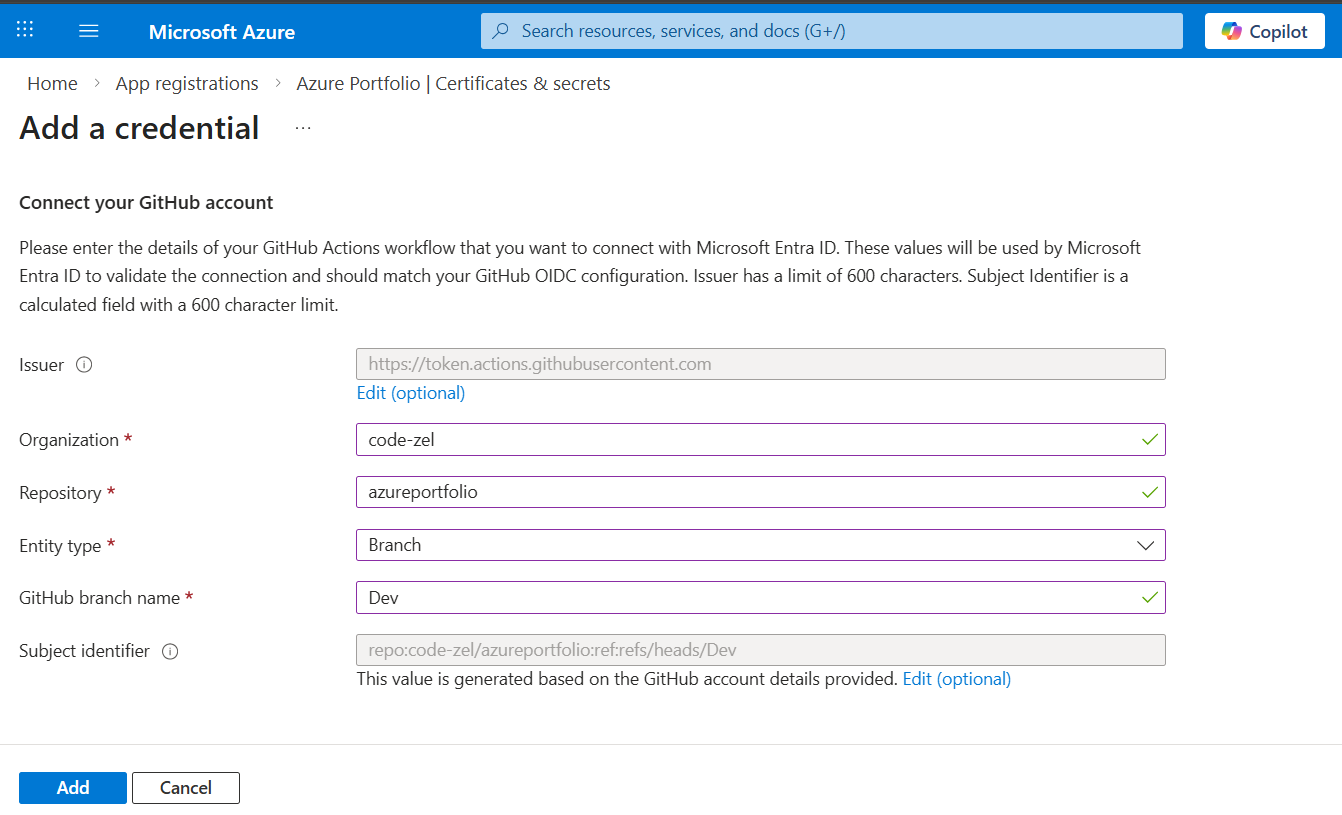The image size is (1342, 815).
Task: Return to Azure Portfolio Certificates & secrets breadcrumb
Action: pos(452,83)
